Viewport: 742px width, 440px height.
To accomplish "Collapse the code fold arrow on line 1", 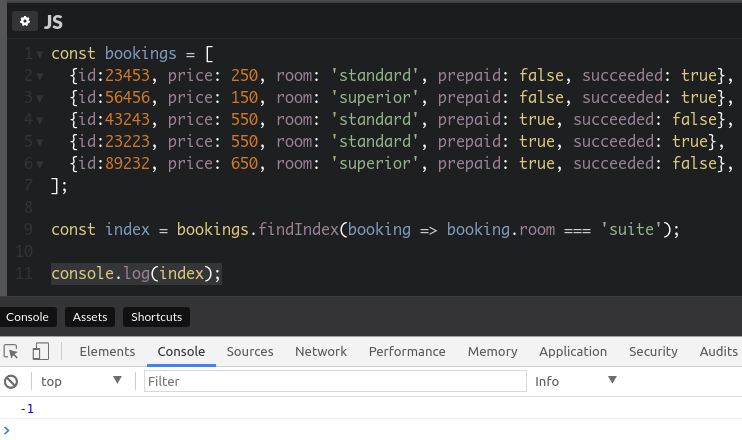I will point(40,54).
